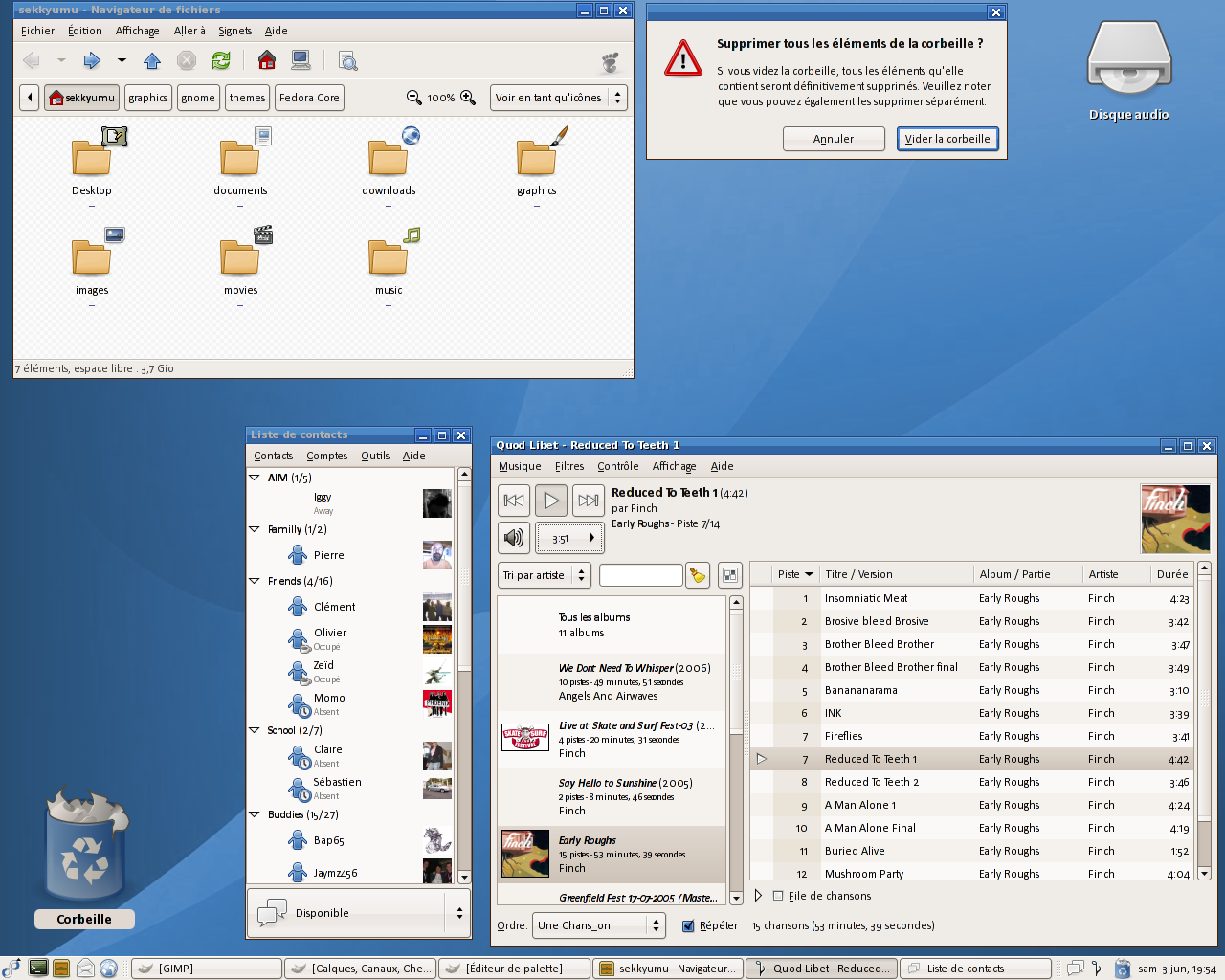This screenshot has height=980, width=1225.
Task: Enable the File de chansons checkbox
Action: click(x=778, y=897)
